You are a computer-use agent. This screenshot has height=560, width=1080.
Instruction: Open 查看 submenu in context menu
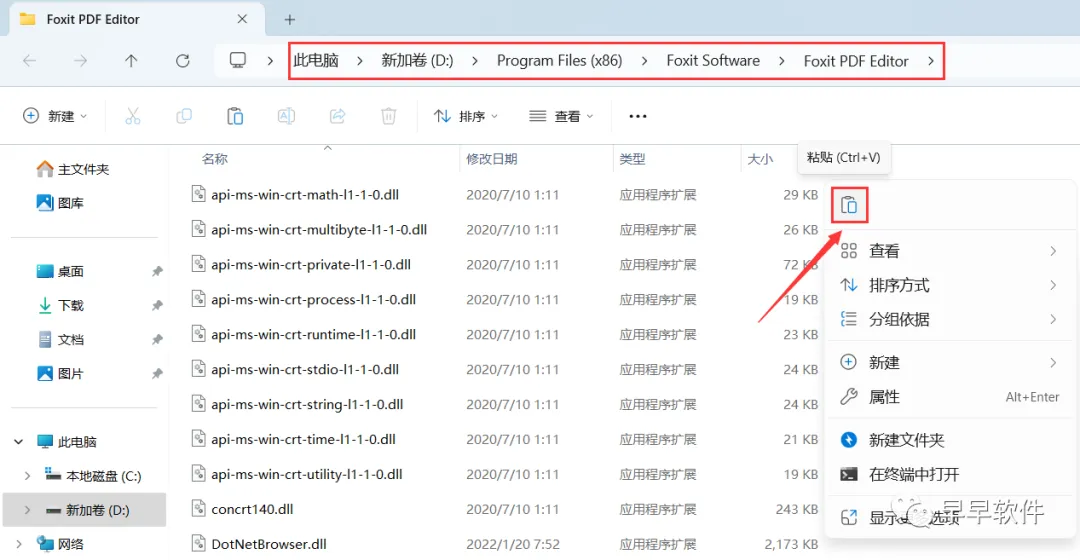(x=950, y=251)
